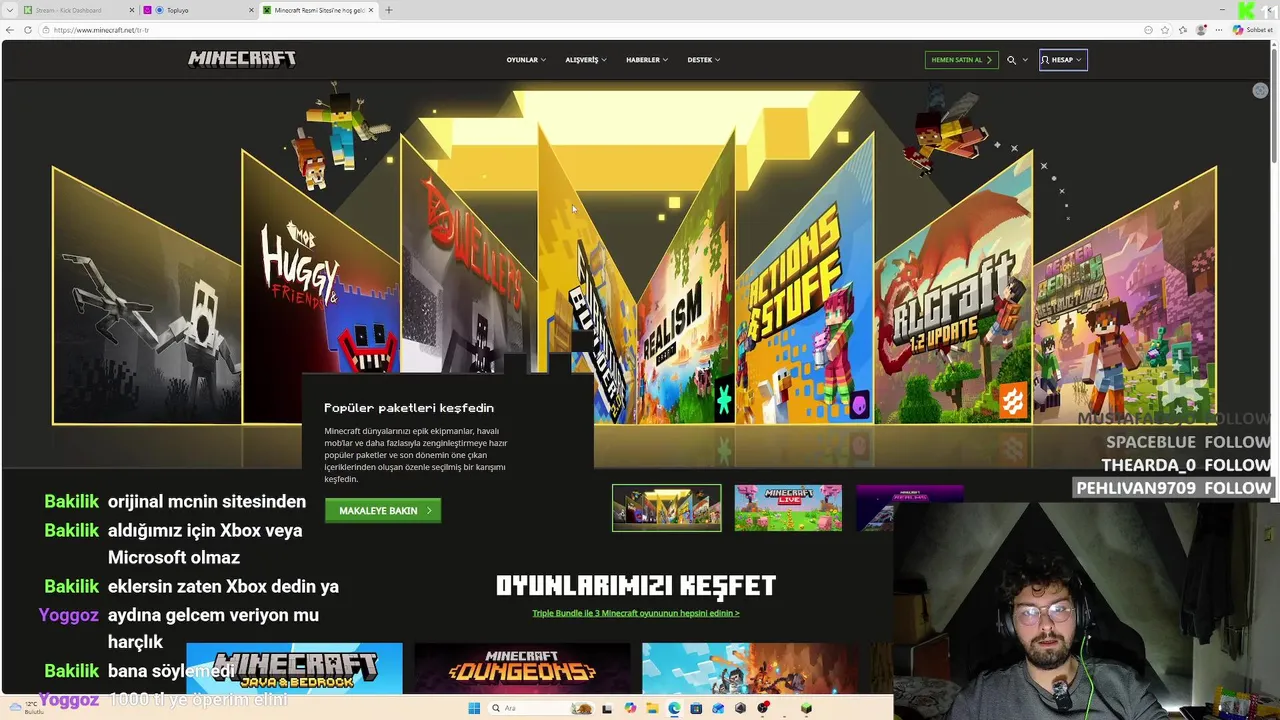Viewport: 1280px width, 720px height.
Task: Open the Windows Start menu
Action: (474, 708)
